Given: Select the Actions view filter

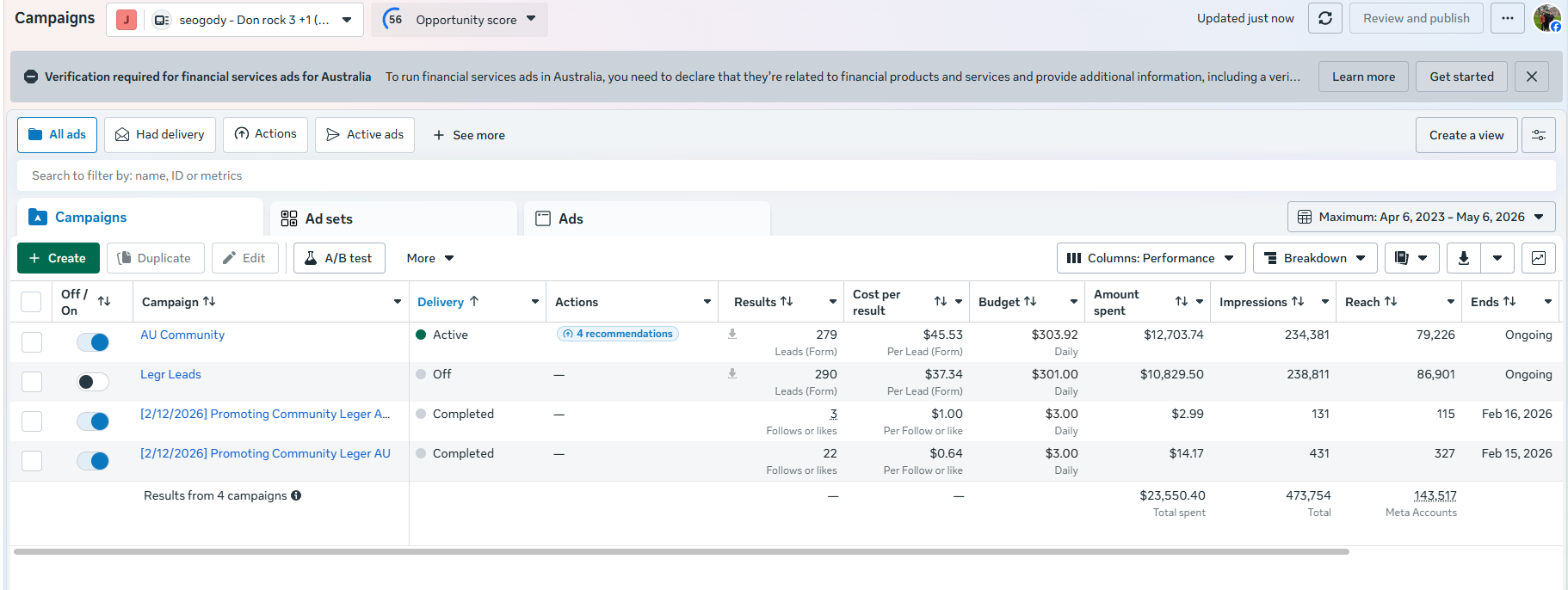Looking at the screenshot, I should (x=265, y=135).
